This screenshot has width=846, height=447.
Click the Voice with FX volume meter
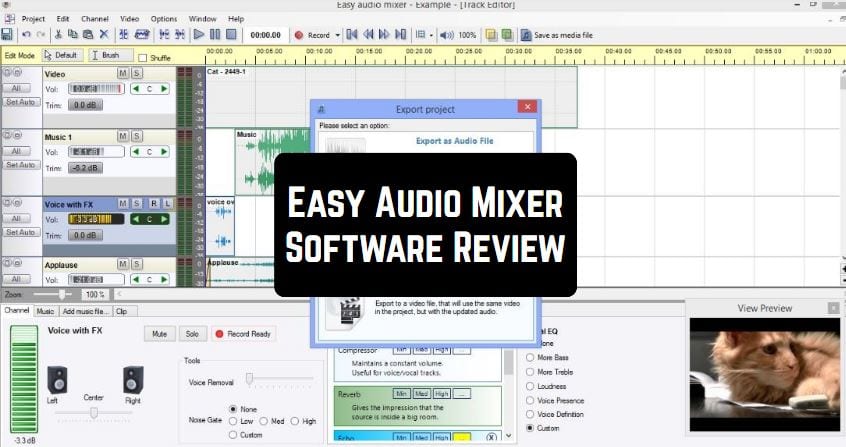tap(96, 219)
